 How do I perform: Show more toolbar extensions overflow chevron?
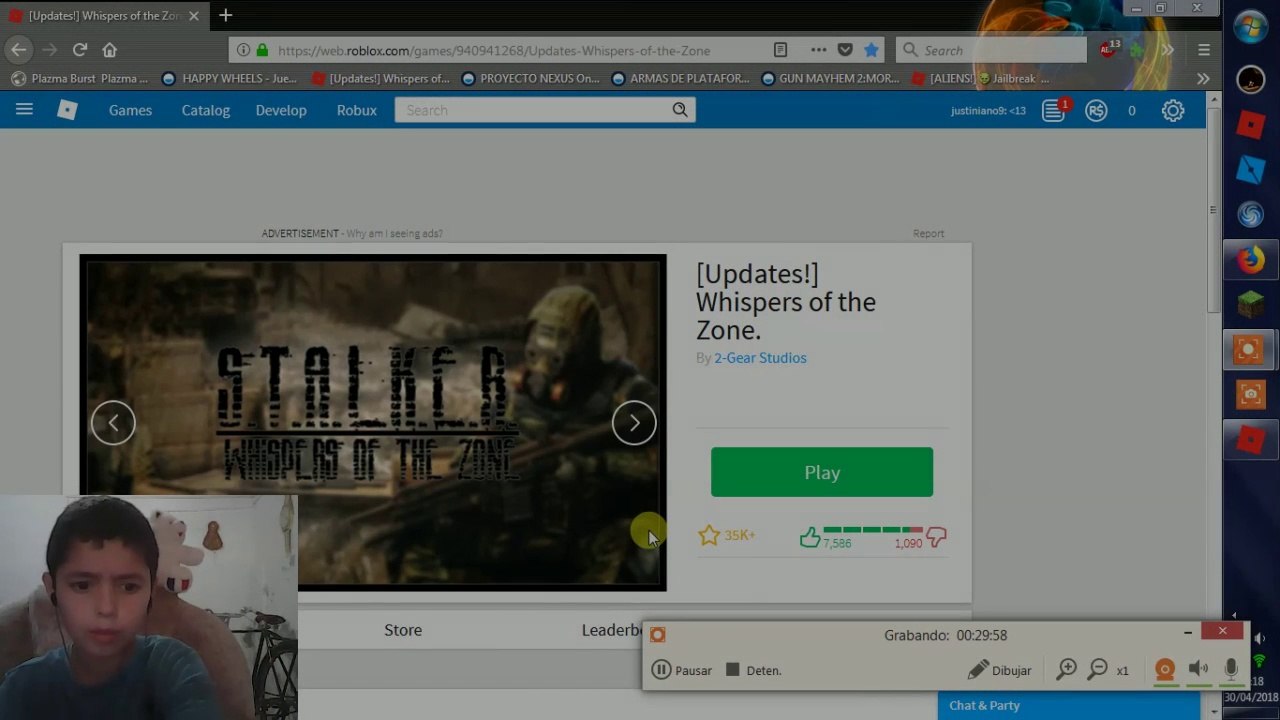[x=1167, y=50]
